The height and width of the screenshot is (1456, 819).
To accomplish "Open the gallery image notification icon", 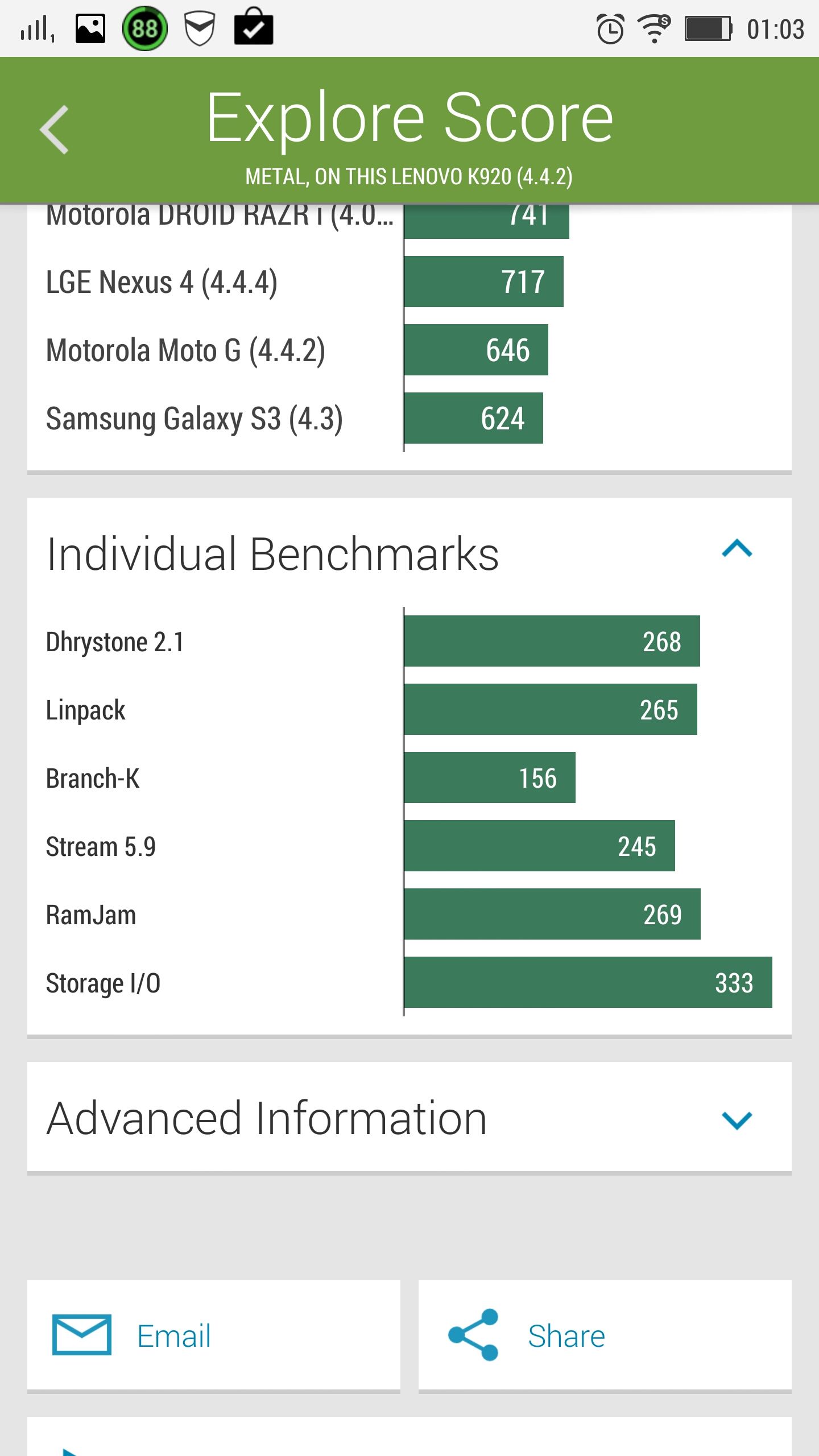I will point(90,28).
